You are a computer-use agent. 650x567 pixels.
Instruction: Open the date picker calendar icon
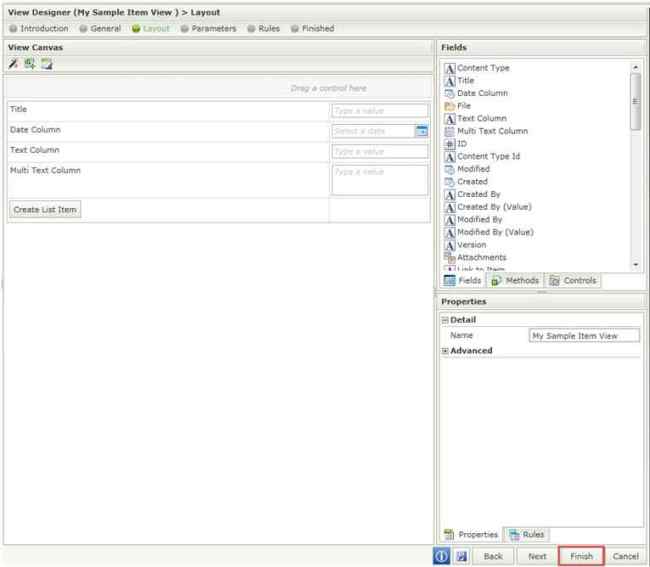coord(422,131)
